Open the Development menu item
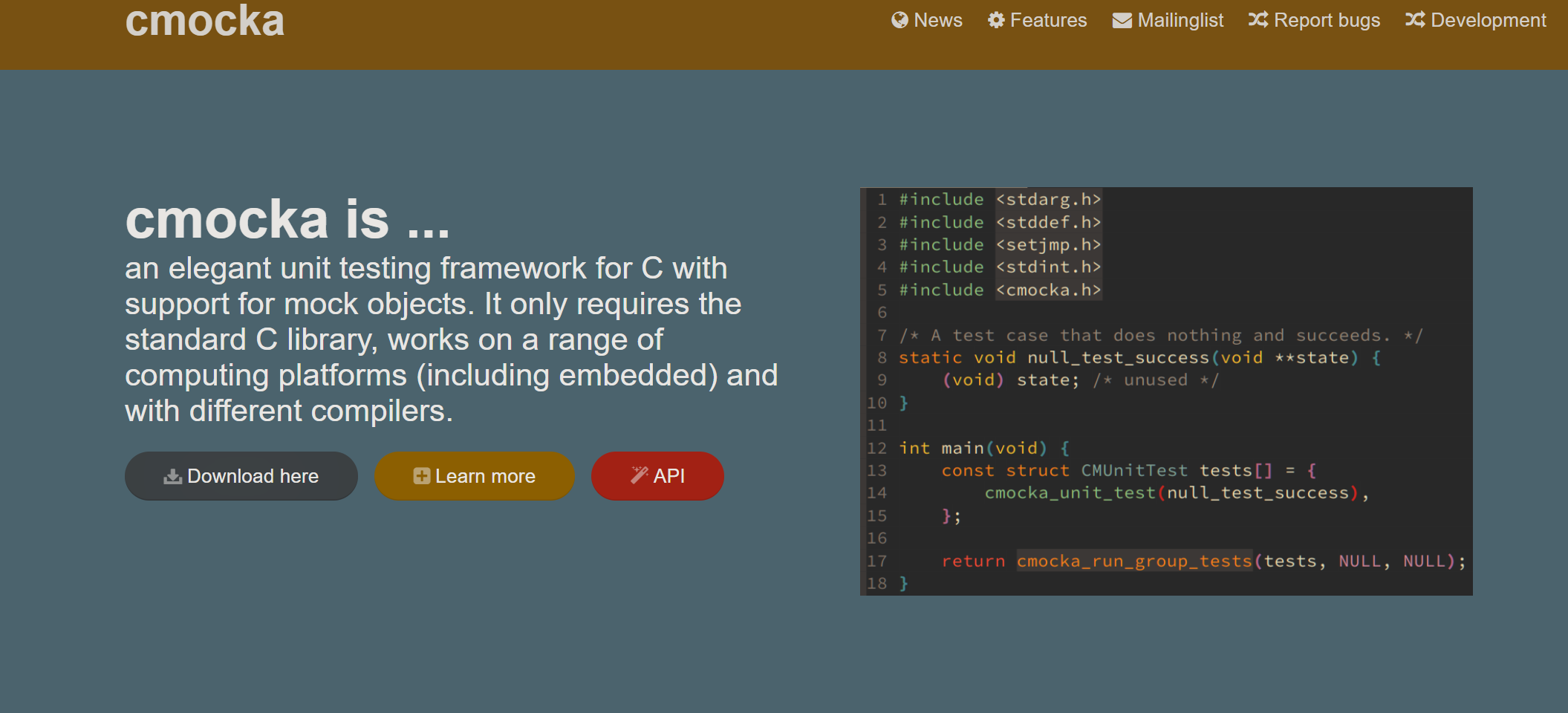Screen dimensions: 1568x713 pos(1475,20)
